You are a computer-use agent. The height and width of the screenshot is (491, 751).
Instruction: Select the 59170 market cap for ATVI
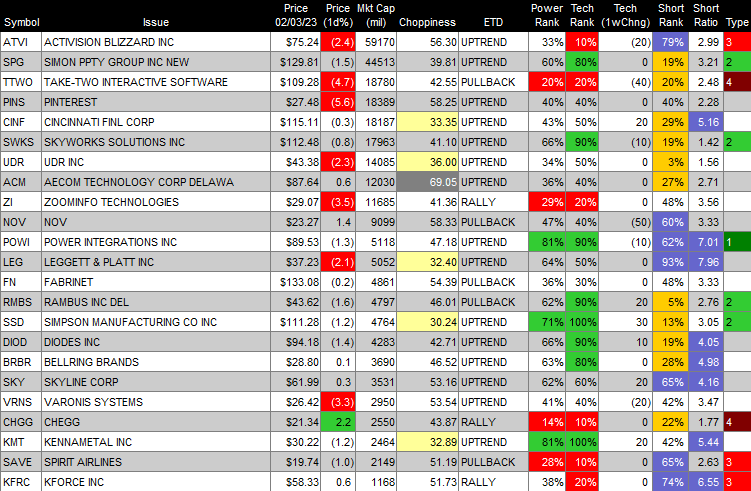376,42
